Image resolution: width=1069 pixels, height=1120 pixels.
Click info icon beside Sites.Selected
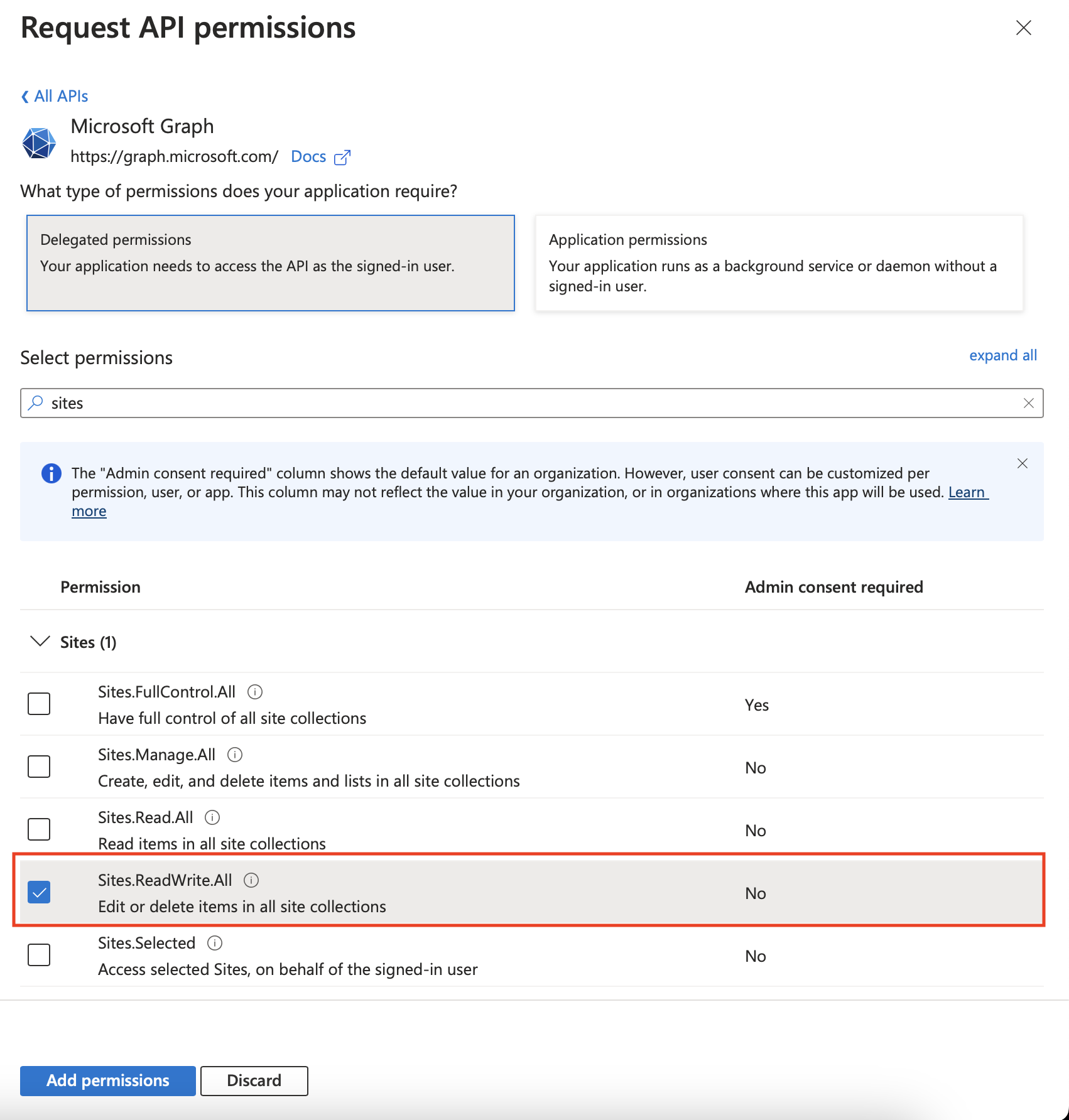215,943
